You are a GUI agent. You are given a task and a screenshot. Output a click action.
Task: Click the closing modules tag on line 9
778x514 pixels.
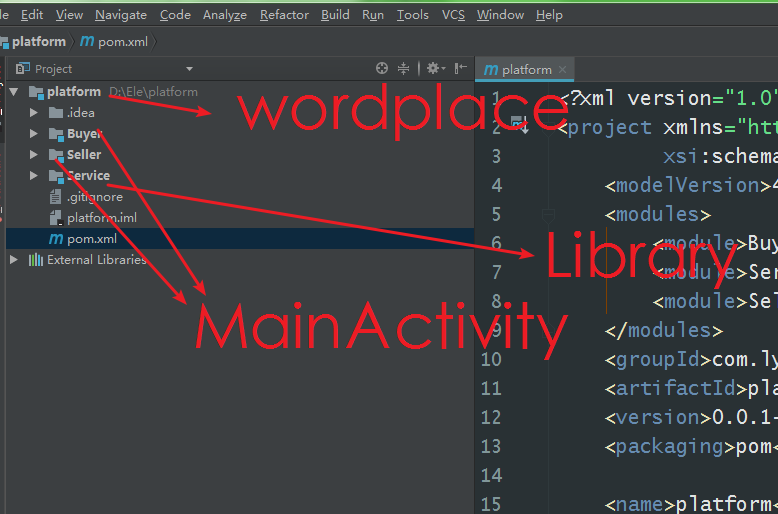[x=664, y=330]
